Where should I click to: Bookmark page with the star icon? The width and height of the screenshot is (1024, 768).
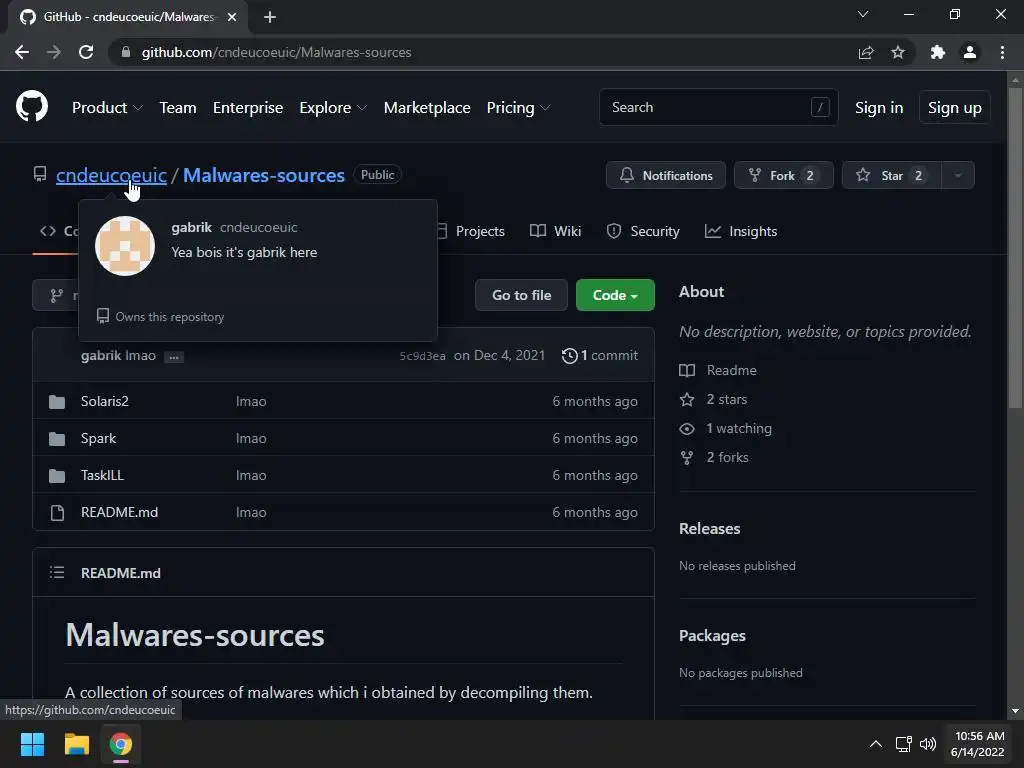coord(898,52)
